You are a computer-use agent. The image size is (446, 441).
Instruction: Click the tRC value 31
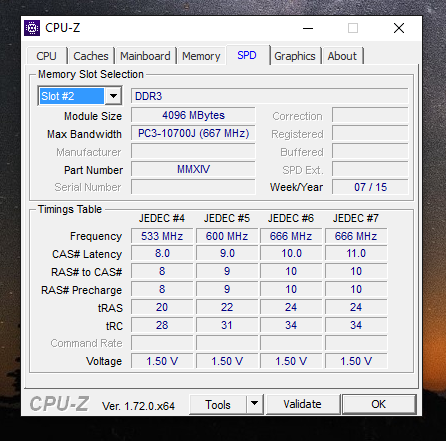point(227,325)
